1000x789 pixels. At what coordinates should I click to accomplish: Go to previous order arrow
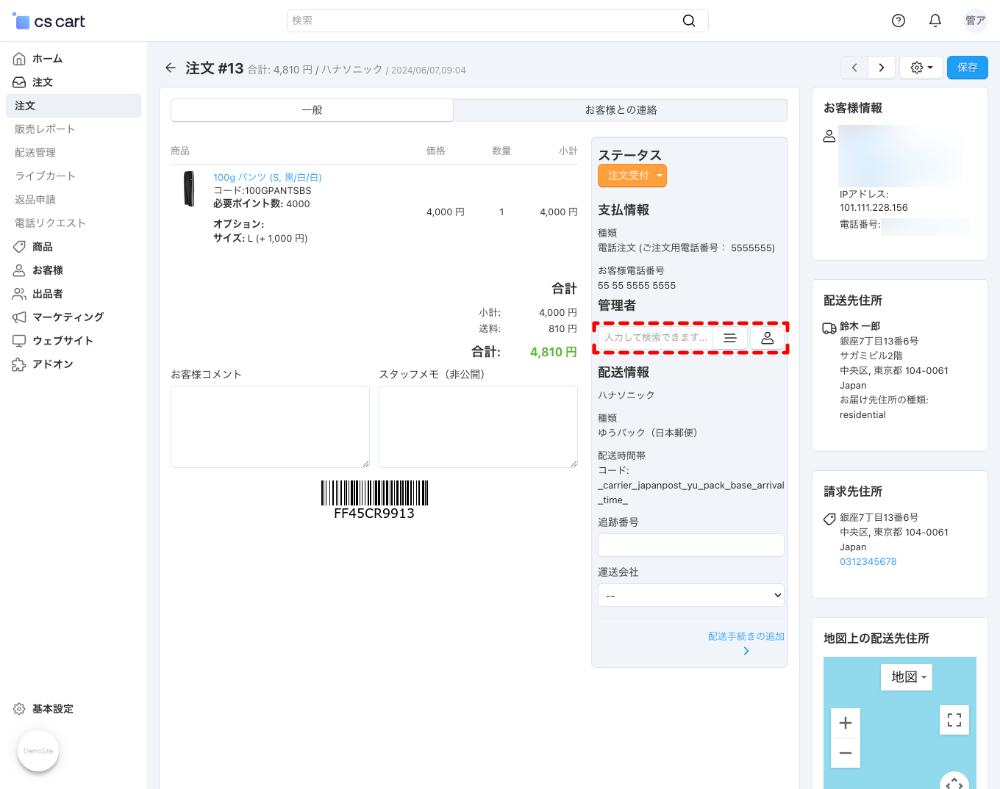[x=854, y=68]
